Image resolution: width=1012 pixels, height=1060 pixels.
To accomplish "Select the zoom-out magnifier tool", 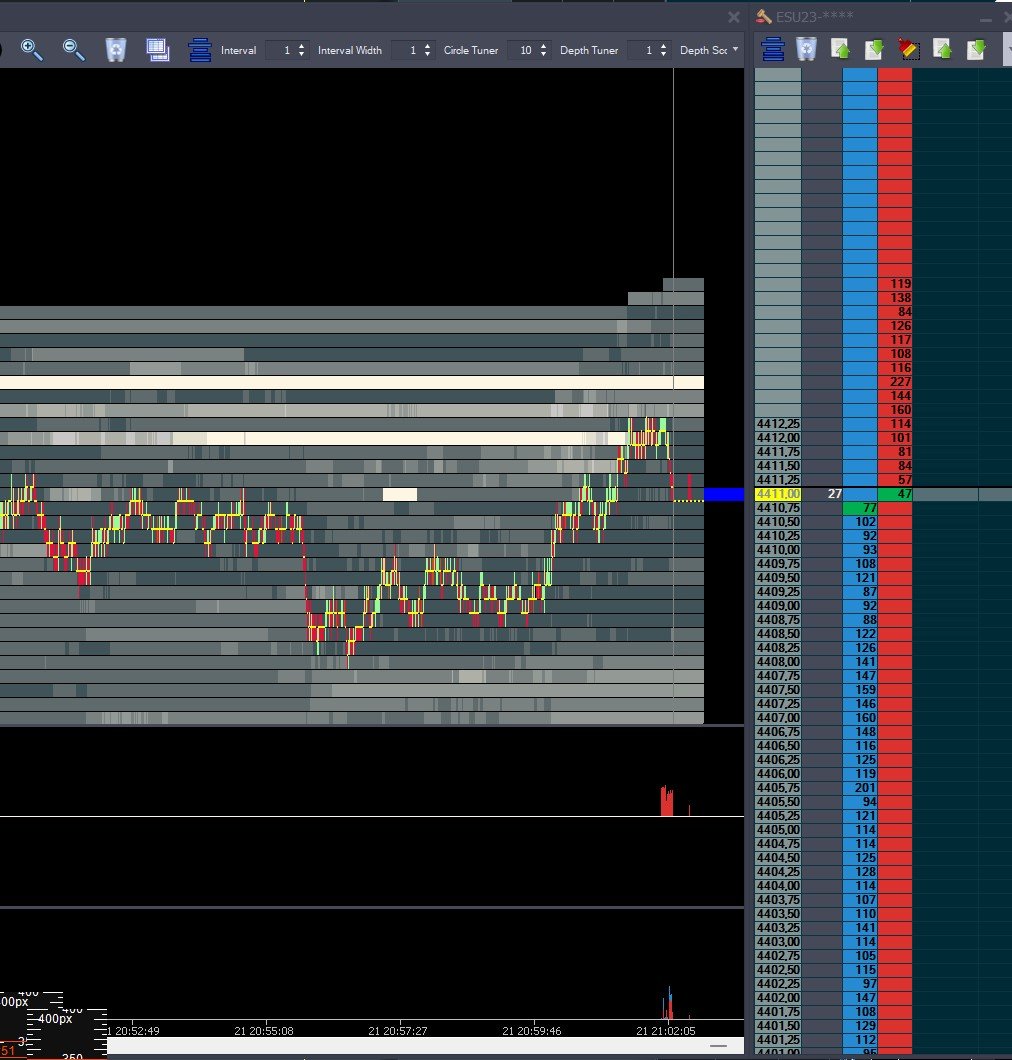I will click(73, 50).
